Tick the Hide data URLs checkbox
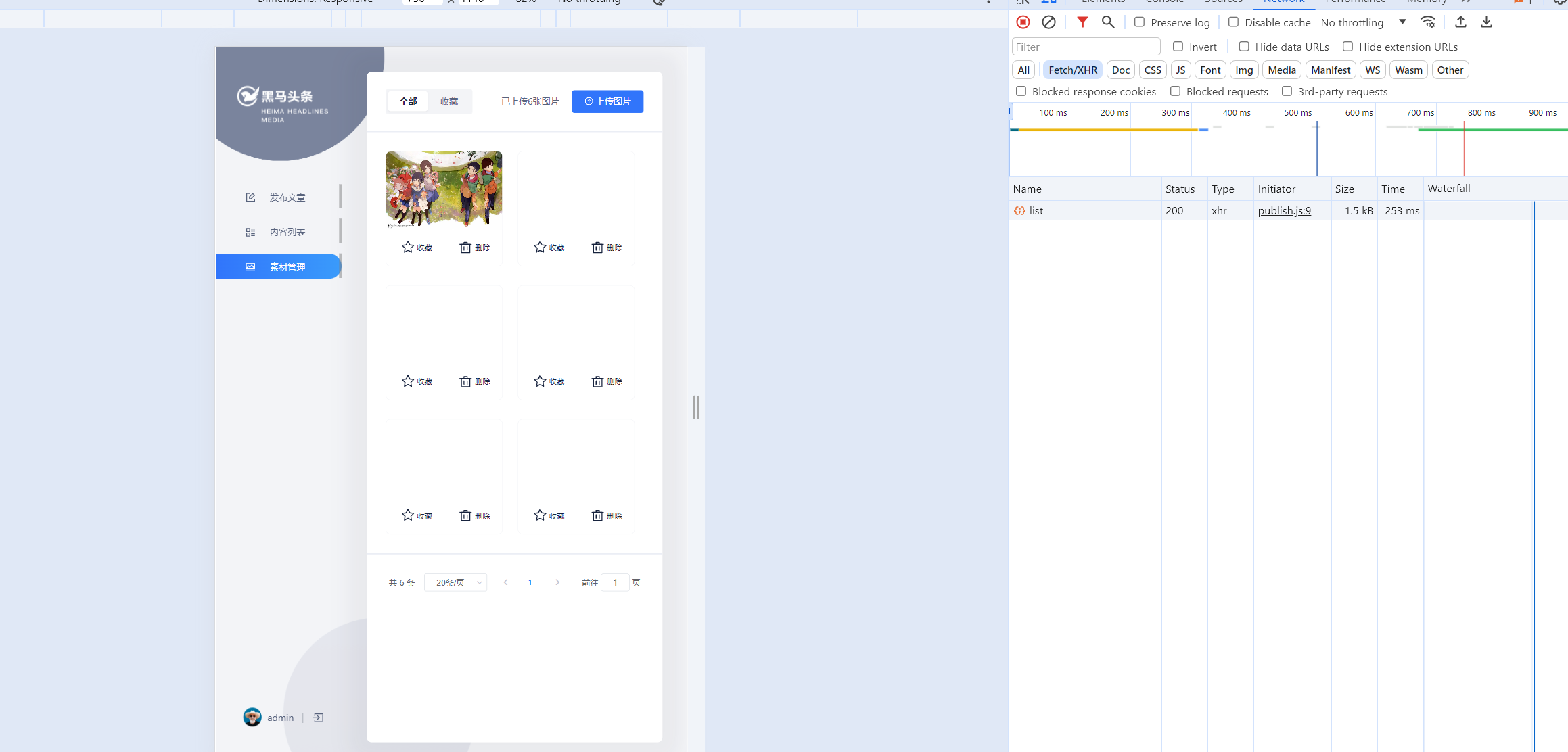 [x=1244, y=47]
